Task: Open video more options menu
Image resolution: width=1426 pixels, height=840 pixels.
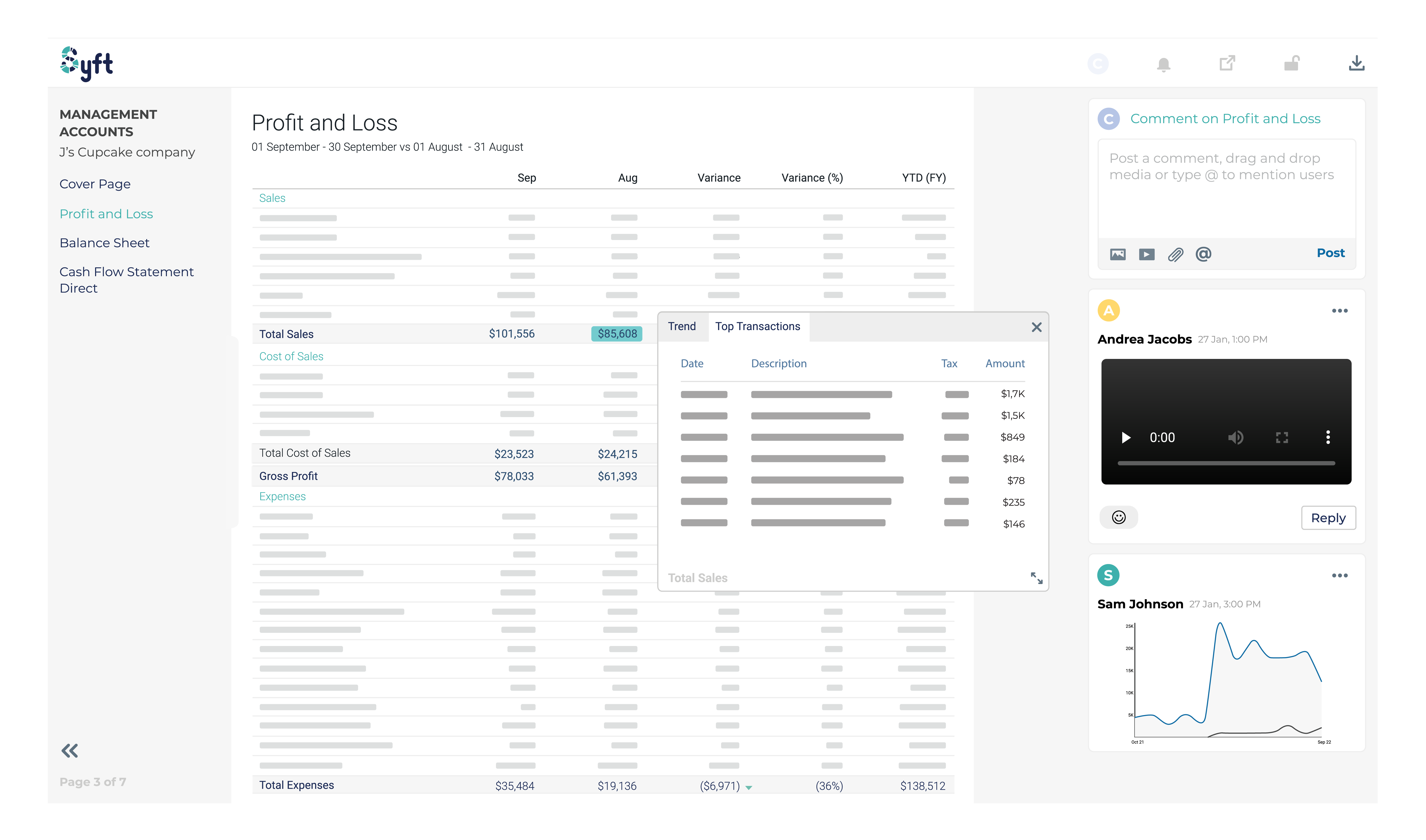Action: pos(1328,438)
